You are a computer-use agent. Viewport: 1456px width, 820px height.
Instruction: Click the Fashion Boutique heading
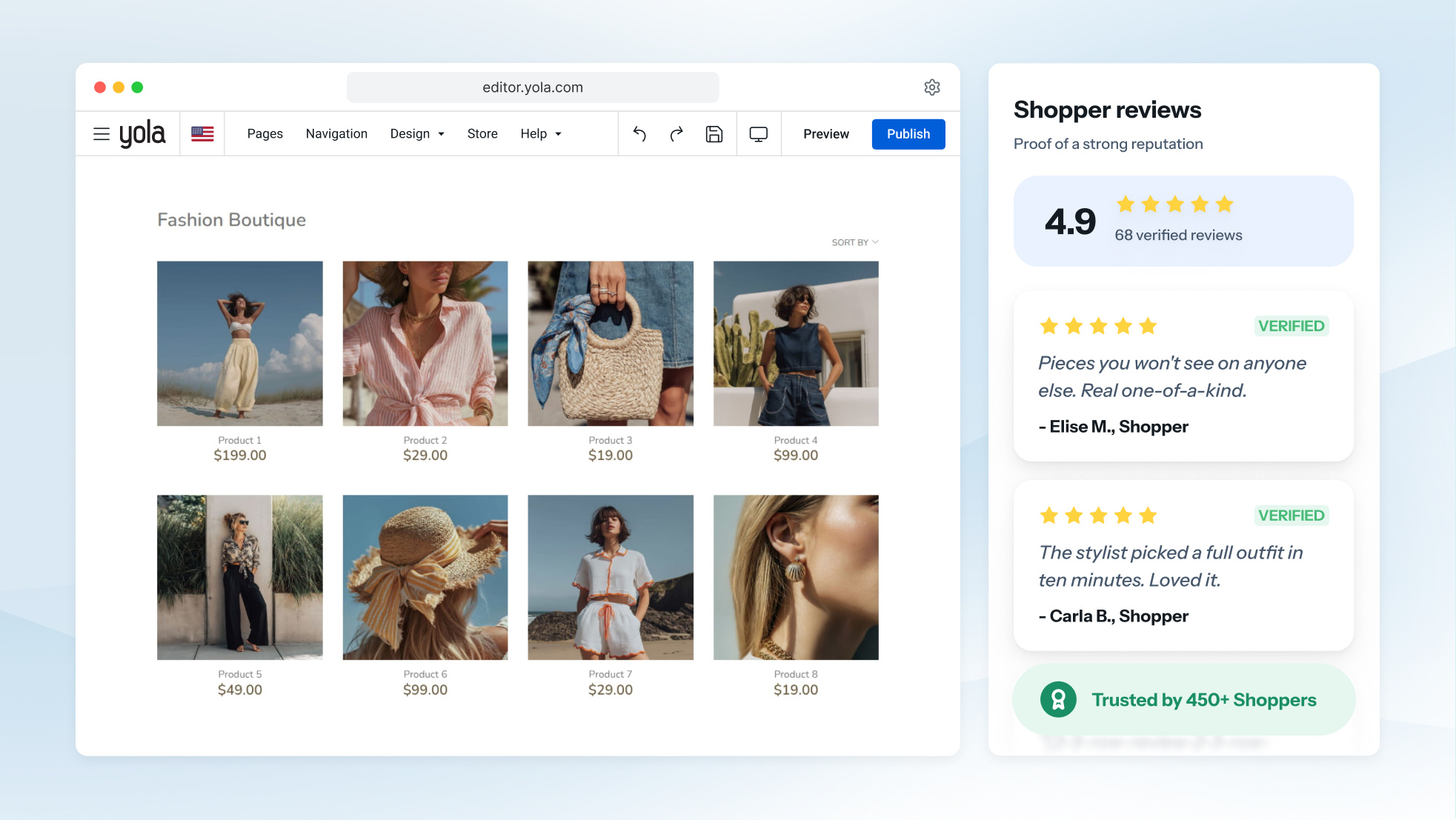[231, 220]
